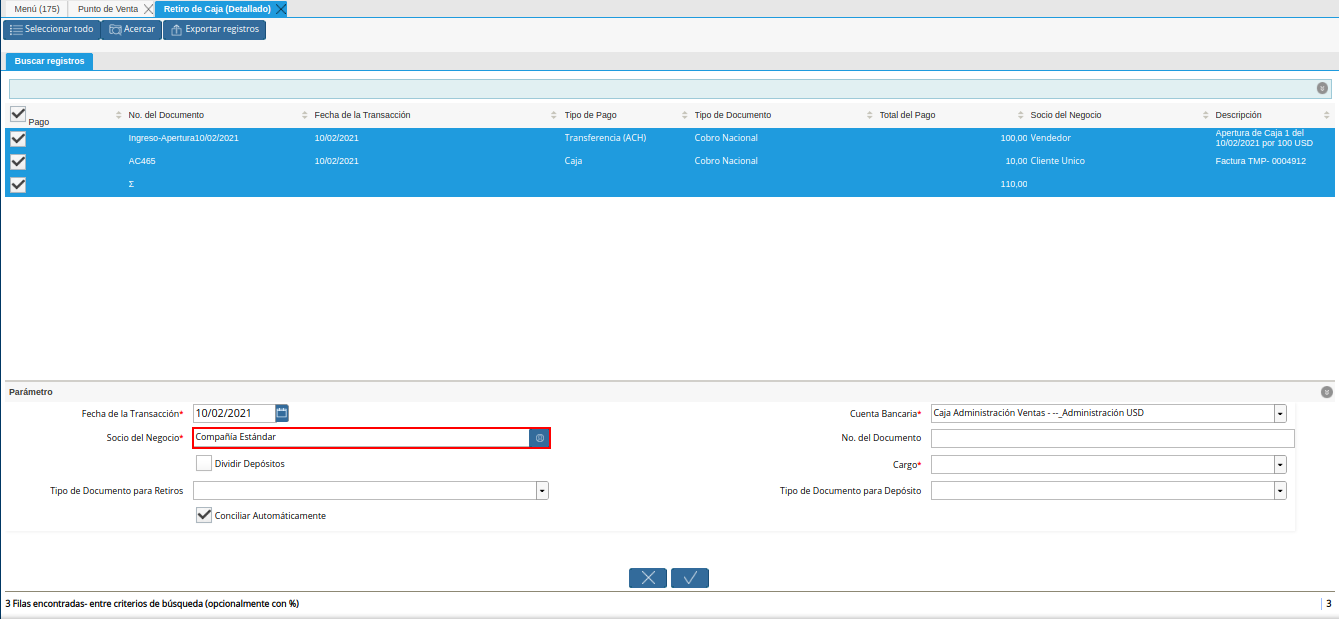The width and height of the screenshot is (1339, 619).
Task: Collapse the search criteria bar
Action: 1322,88
